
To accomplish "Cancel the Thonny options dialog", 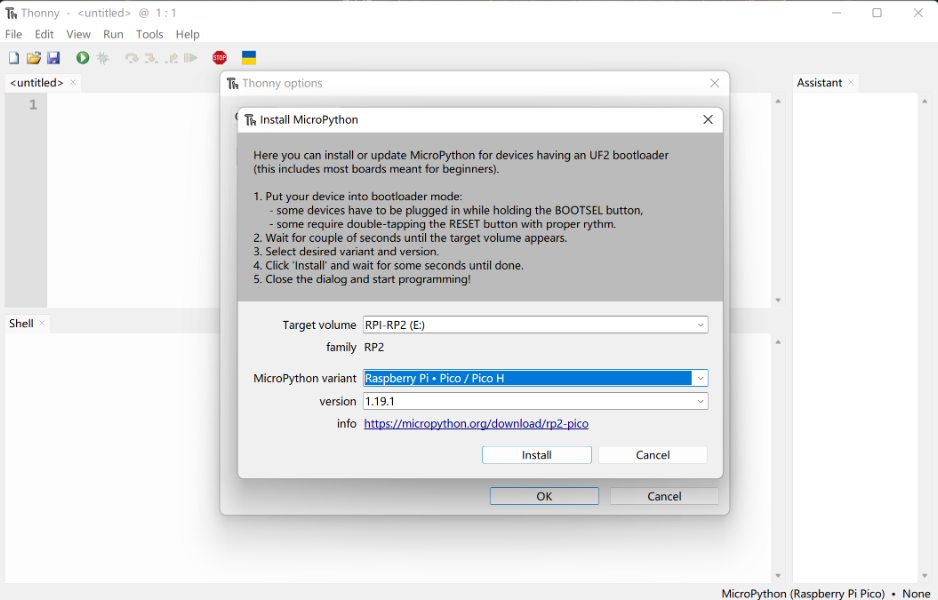I will point(664,496).
